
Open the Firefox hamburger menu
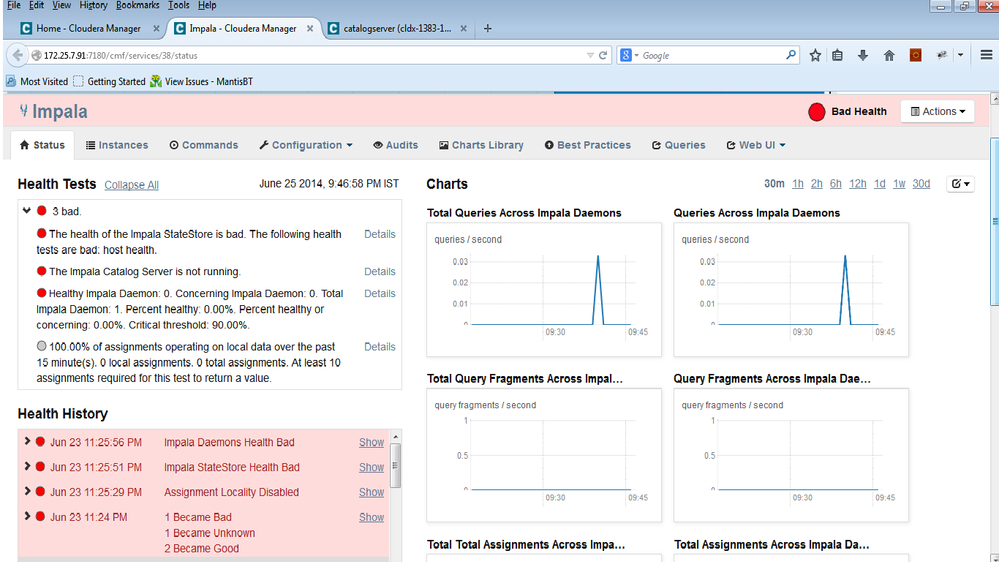click(986, 56)
